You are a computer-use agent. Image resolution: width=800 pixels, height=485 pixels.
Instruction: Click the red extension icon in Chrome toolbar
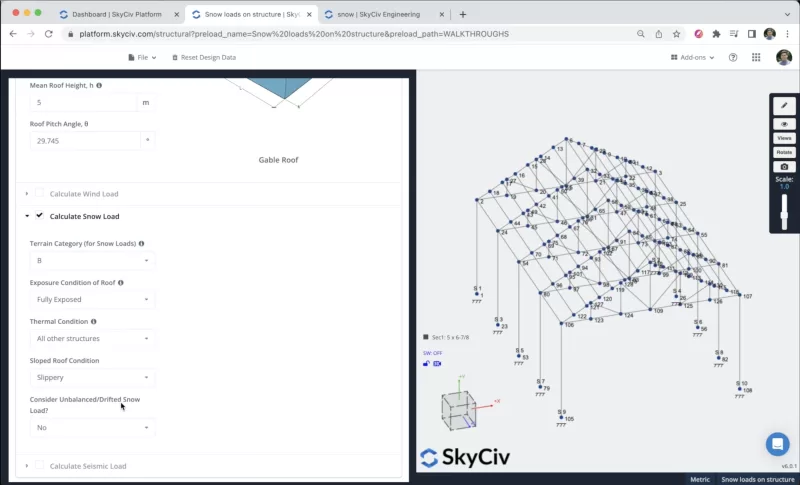coord(698,34)
